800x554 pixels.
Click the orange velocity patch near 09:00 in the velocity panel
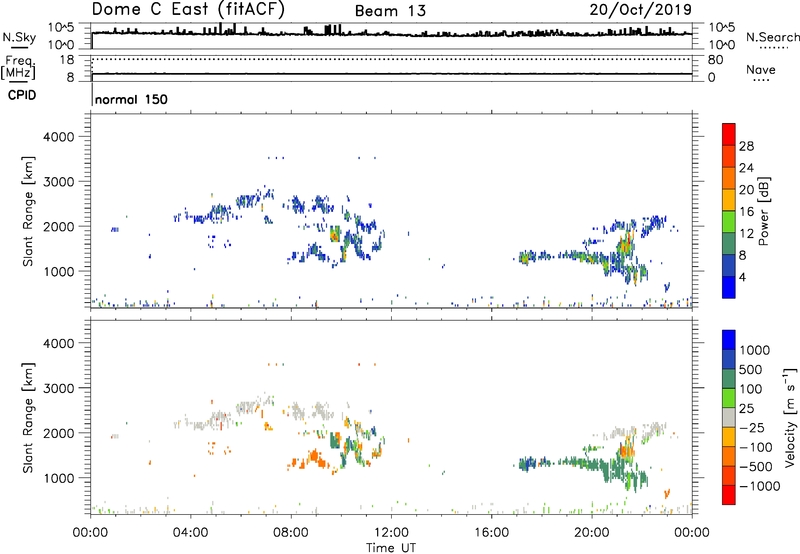point(312,456)
